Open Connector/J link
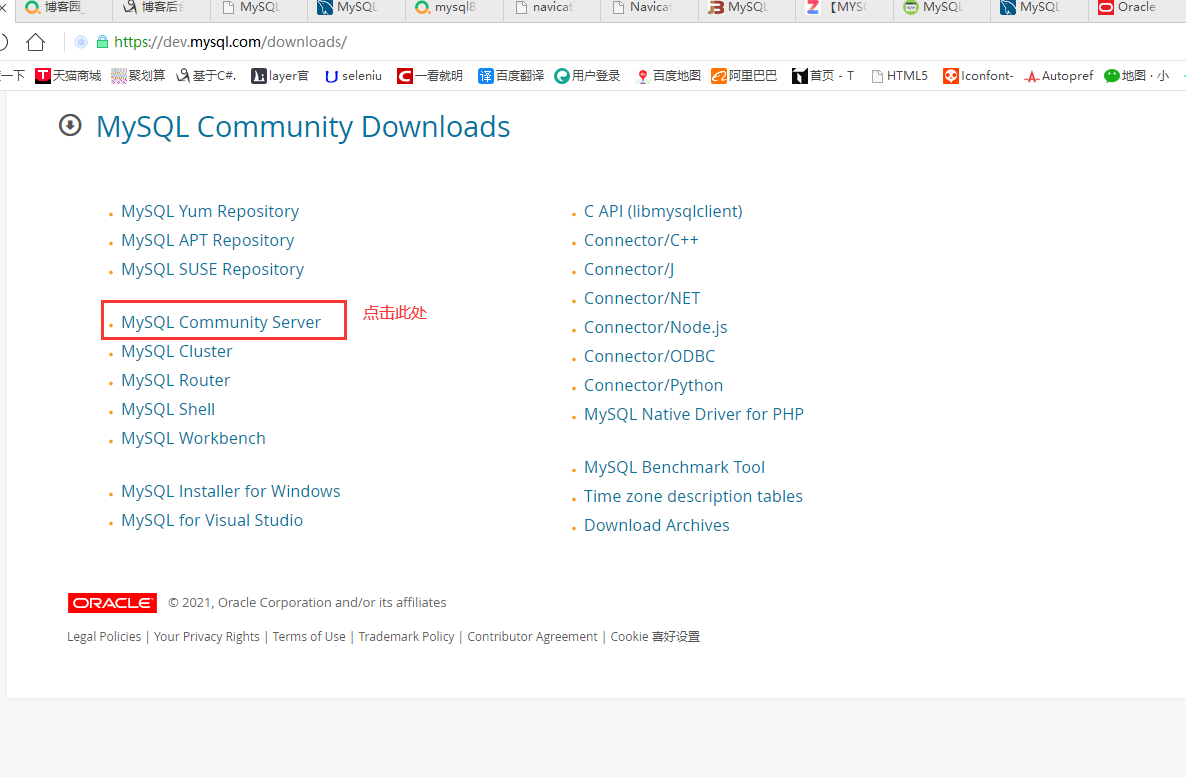 point(629,269)
